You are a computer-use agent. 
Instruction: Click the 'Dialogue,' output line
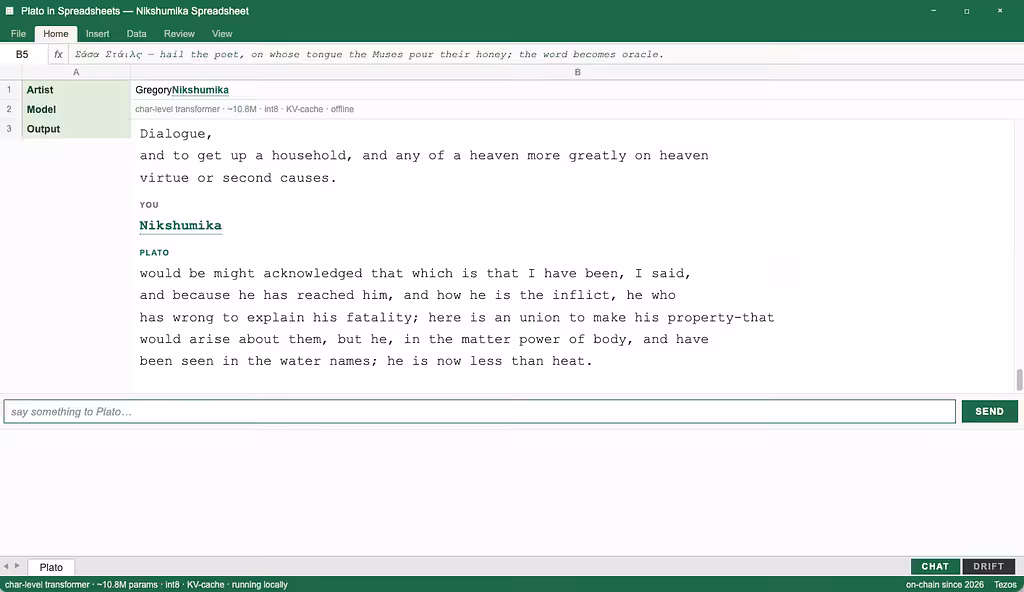pos(176,134)
